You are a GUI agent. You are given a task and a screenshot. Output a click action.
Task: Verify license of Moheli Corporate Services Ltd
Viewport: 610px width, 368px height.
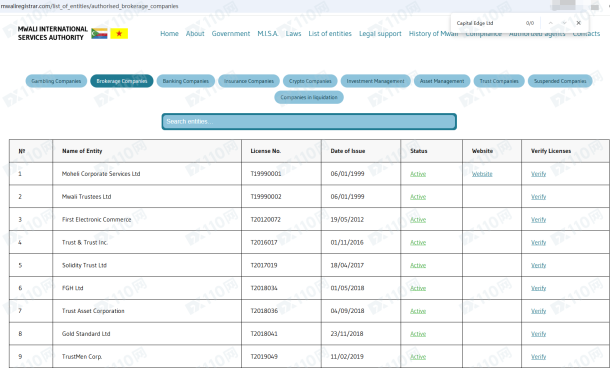pyautogui.click(x=538, y=174)
